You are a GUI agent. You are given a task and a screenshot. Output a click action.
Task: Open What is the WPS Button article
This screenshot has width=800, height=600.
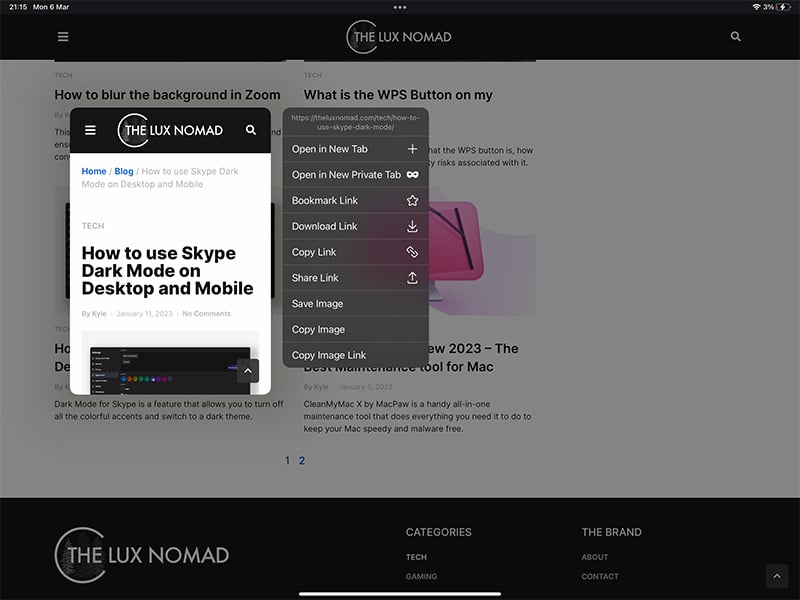click(x=398, y=95)
